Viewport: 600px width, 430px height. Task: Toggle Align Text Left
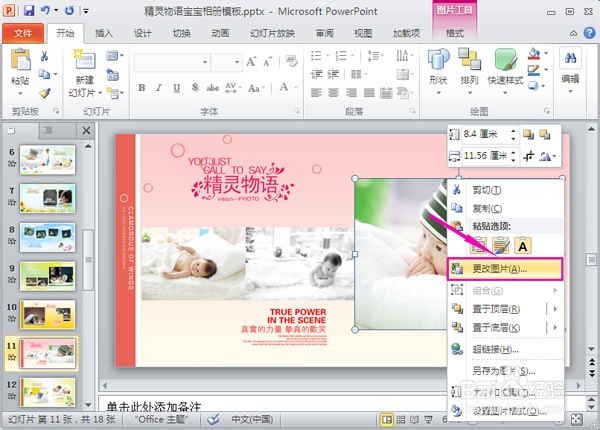(316, 93)
